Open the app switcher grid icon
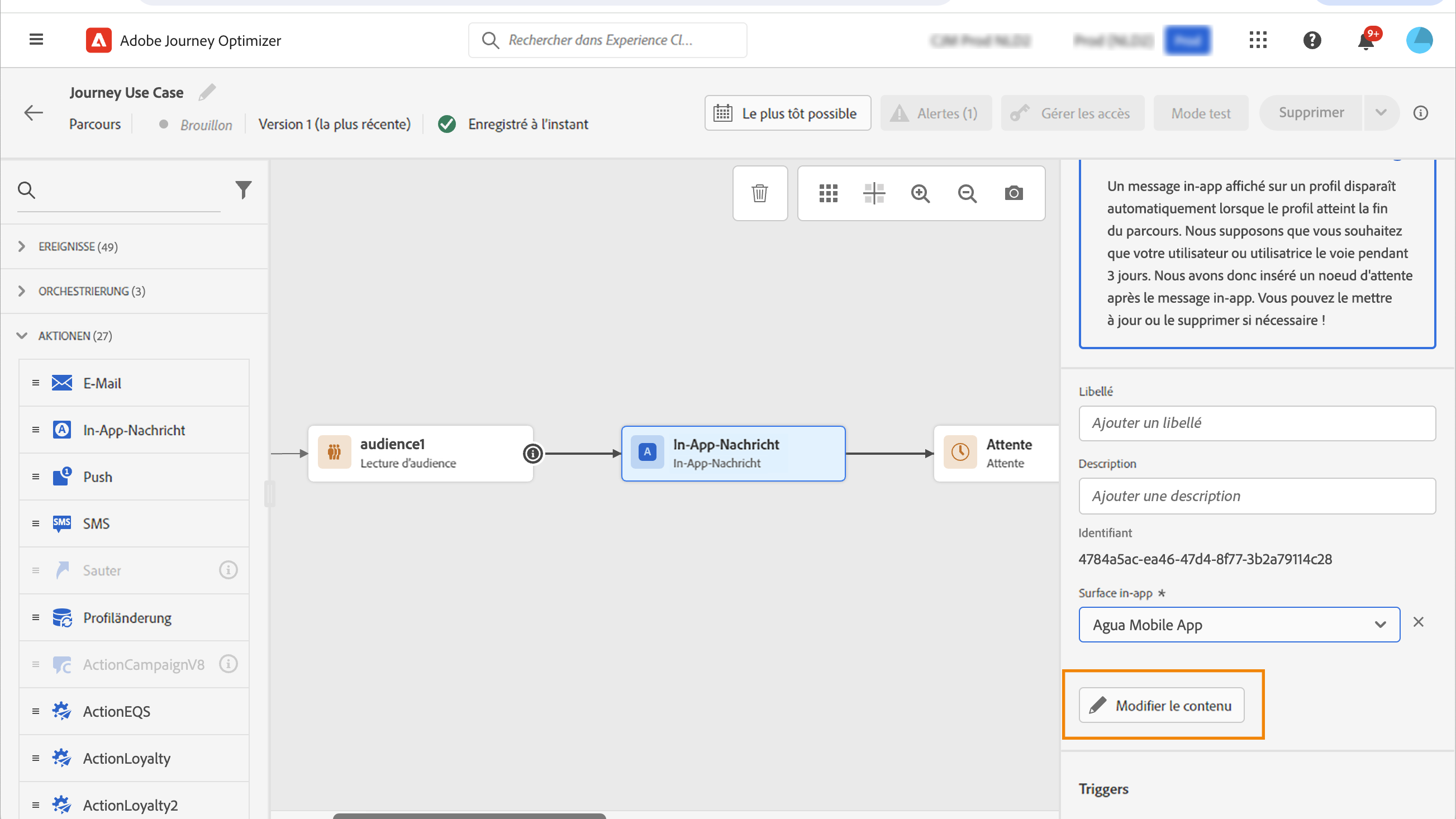 (x=1258, y=40)
